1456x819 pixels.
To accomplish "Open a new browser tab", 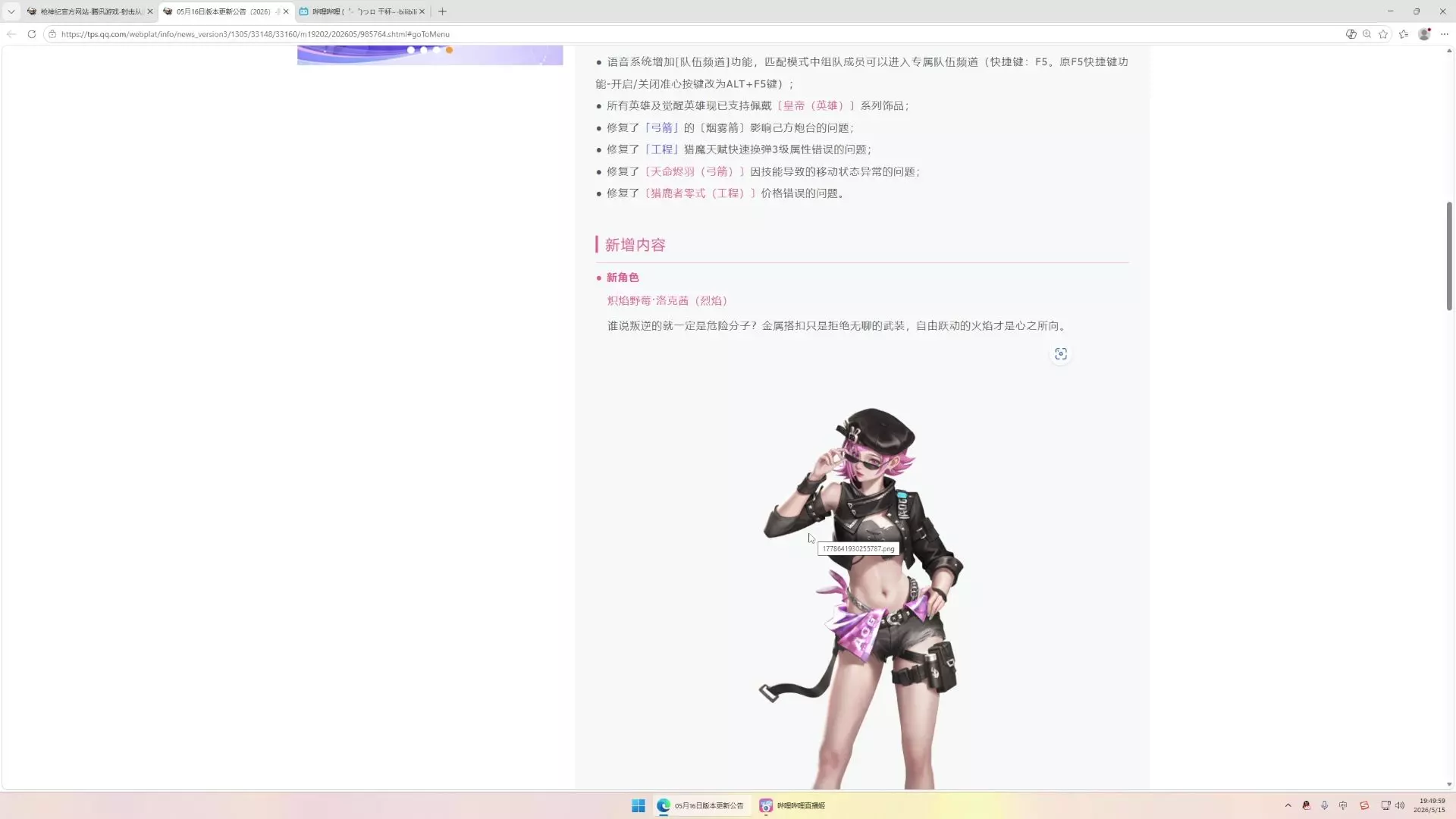I will [442, 11].
